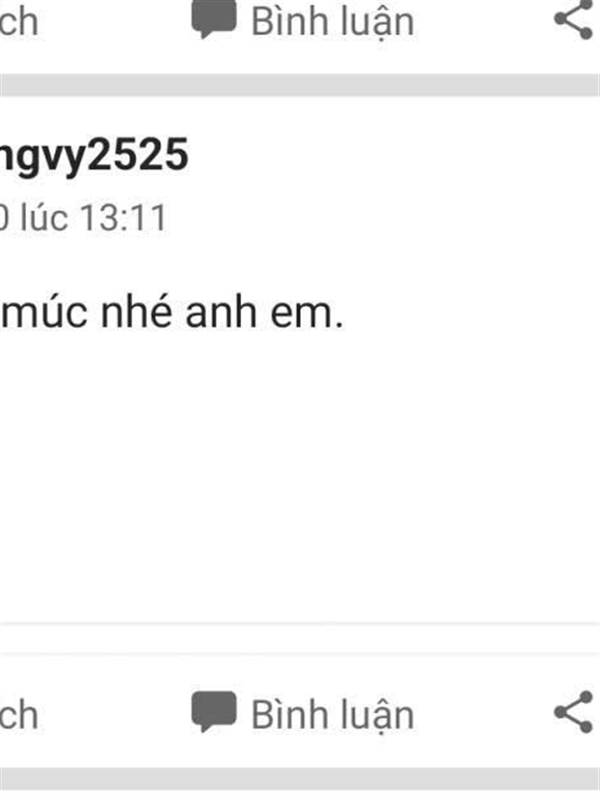Click the empty reaction strip between the two divider lines
Viewport: 600px width, 800px height.
tap(300, 639)
